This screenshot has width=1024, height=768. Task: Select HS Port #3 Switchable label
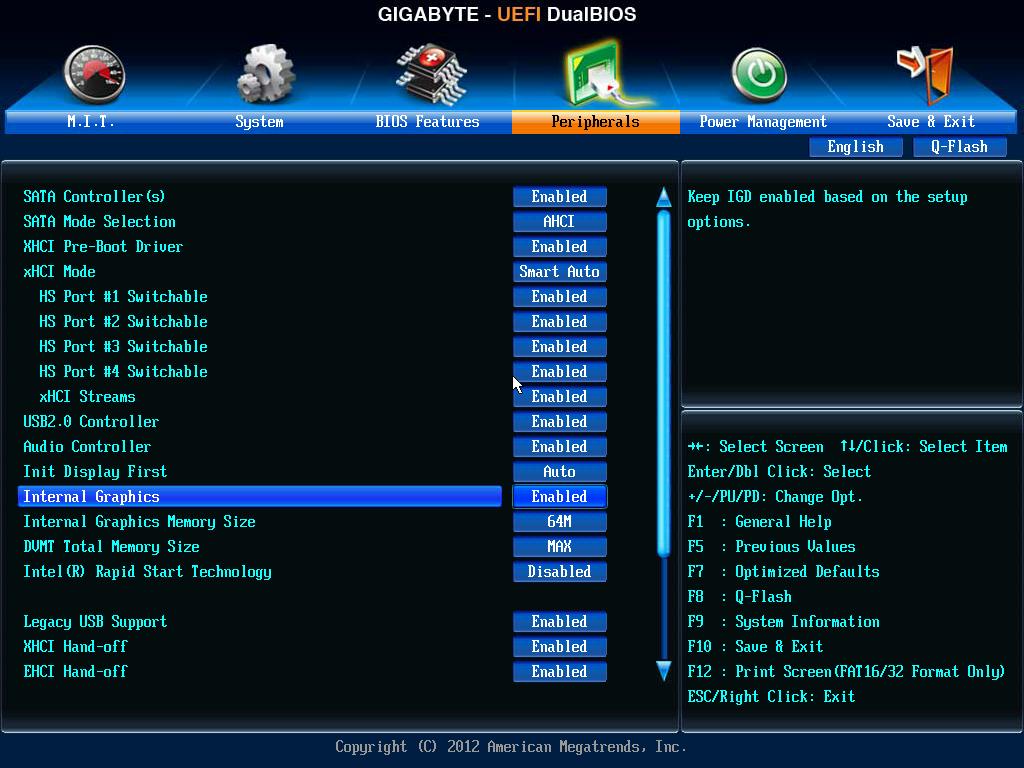click(x=123, y=347)
